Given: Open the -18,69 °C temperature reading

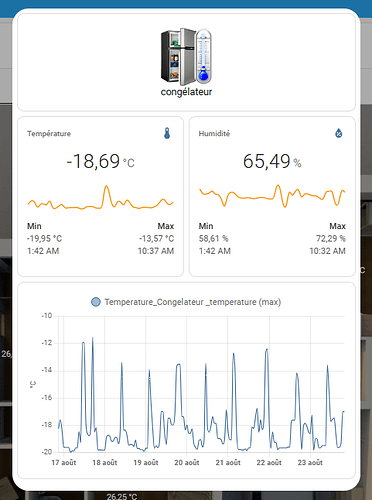Looking at the screenshot, I should point(100,162).
